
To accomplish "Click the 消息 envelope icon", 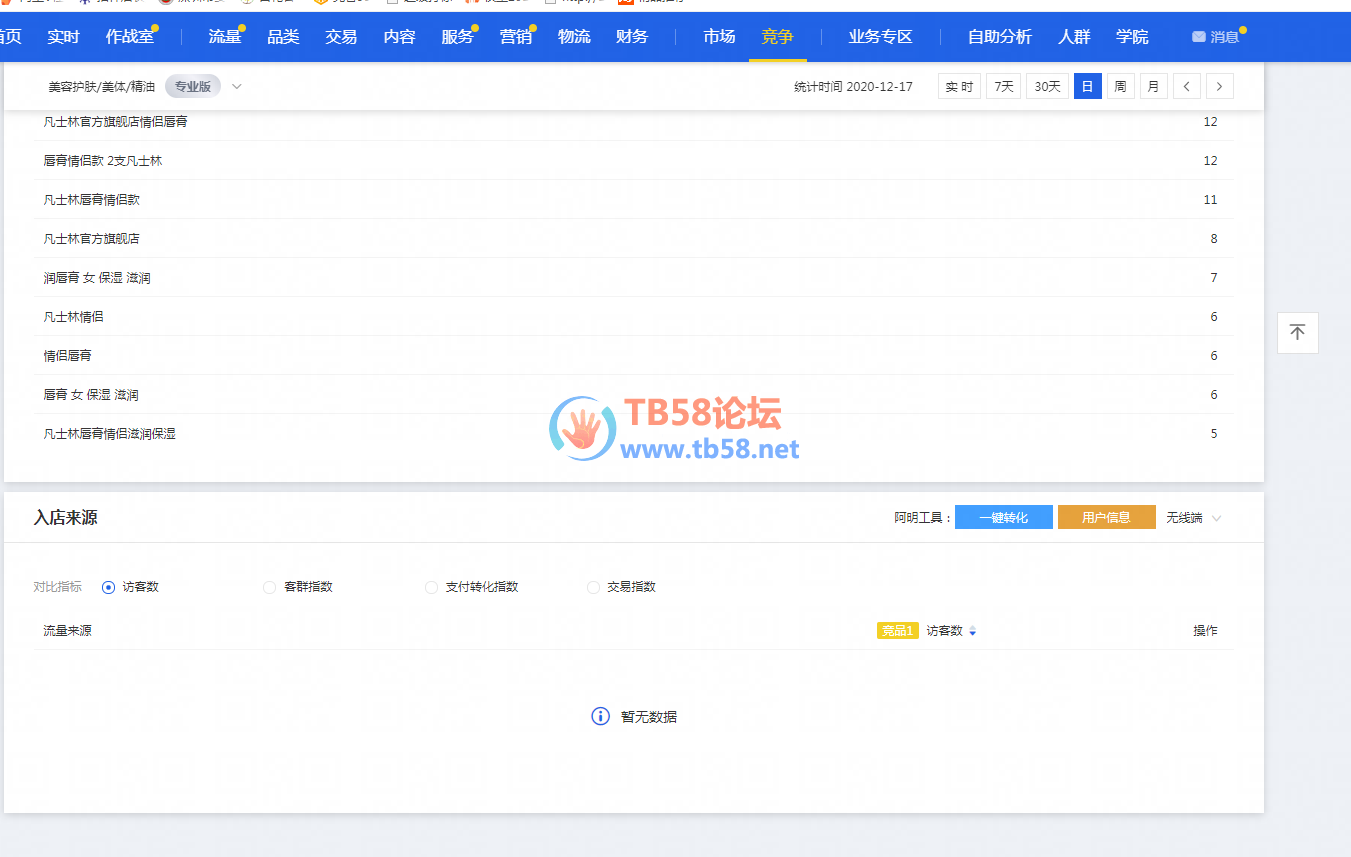I will click(x=1199, y=37).
